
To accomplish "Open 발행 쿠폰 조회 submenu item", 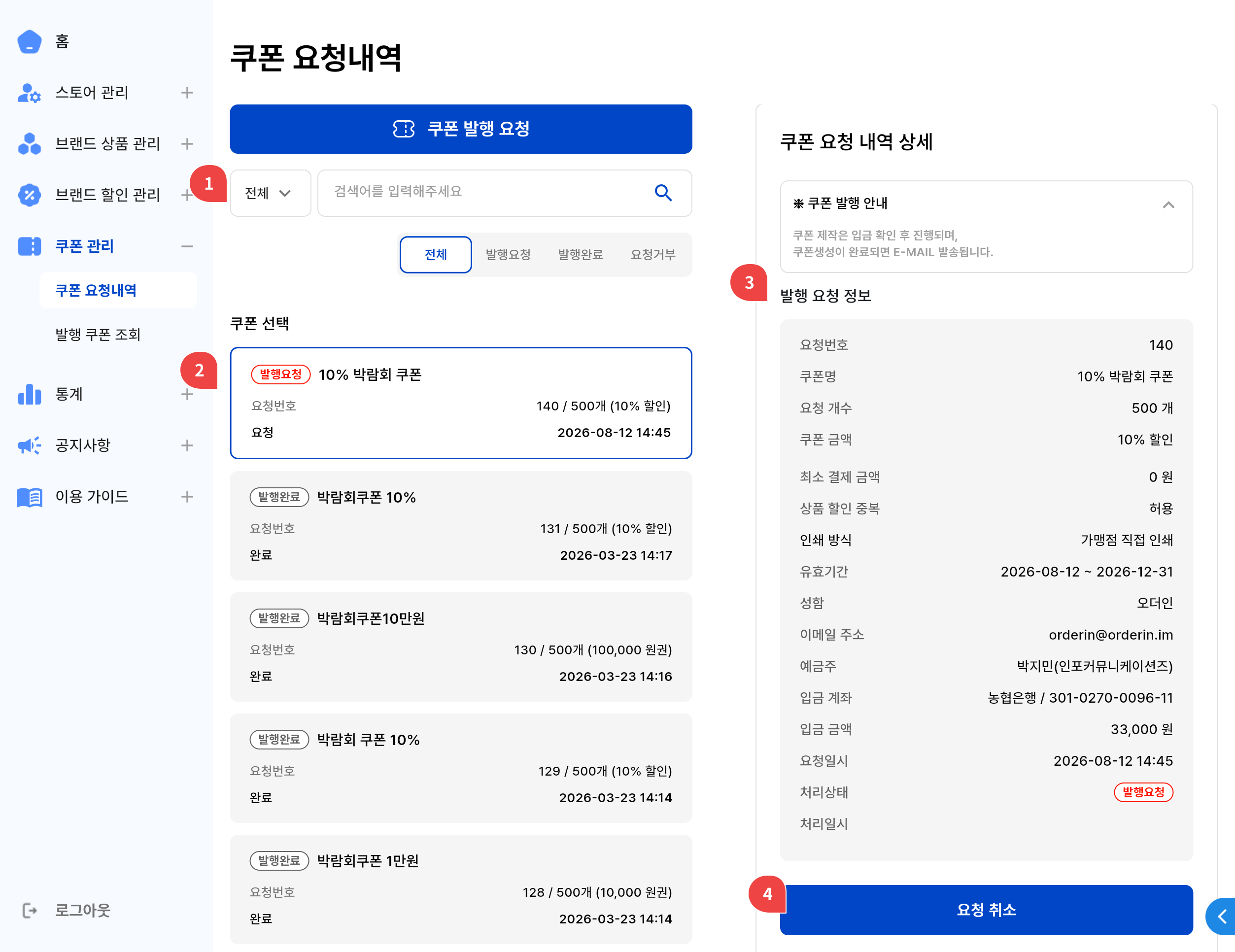I will (x=98, y=335).
